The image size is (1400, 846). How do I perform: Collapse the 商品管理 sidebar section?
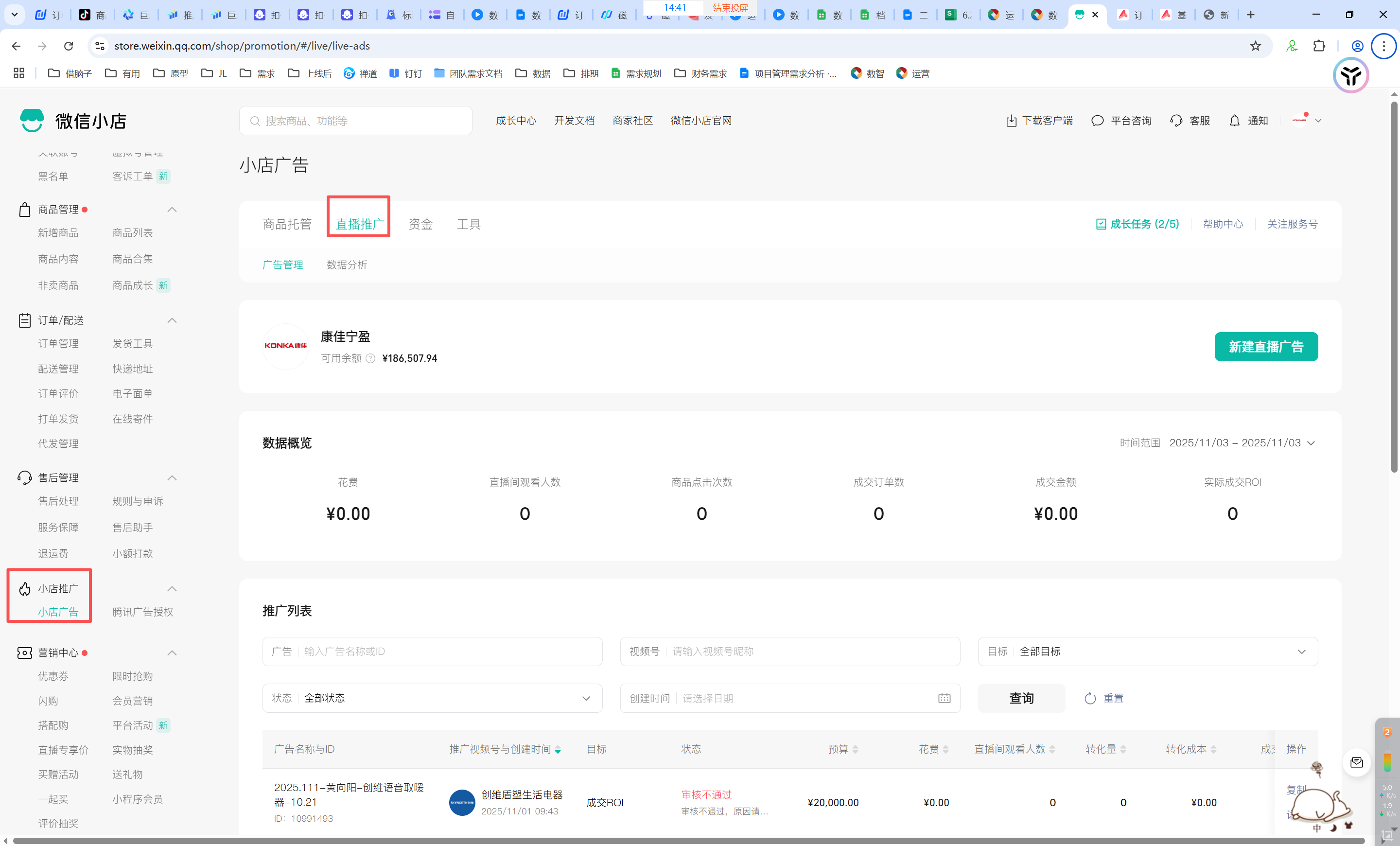(x=172, y=210)
